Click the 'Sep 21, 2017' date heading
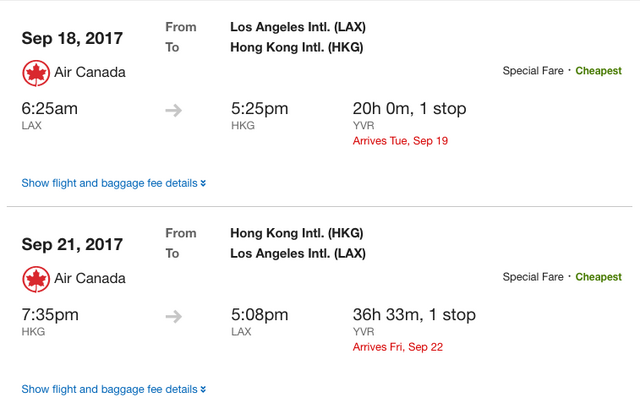The width and height of the screenshot is (640, 403). pos(72,245)
